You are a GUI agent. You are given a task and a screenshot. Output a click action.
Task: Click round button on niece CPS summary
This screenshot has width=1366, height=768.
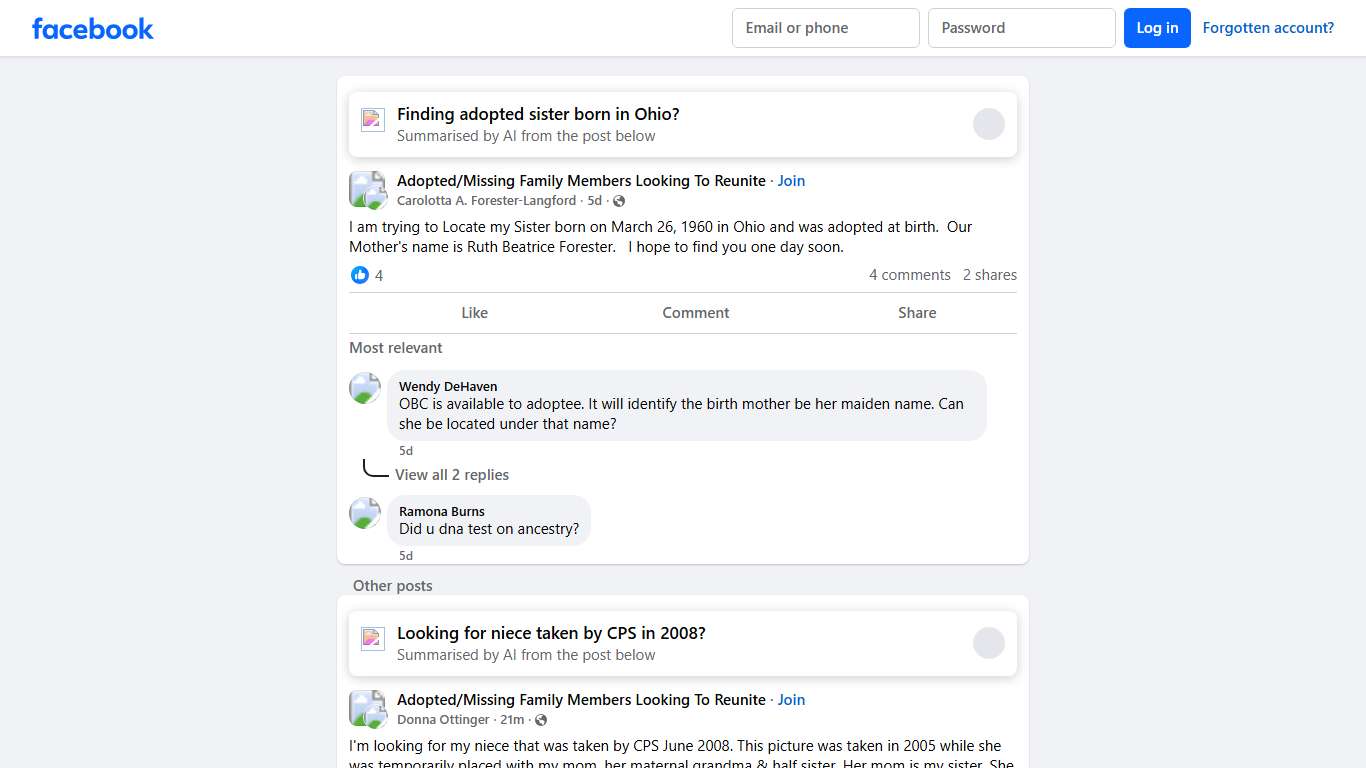point(988,643)
